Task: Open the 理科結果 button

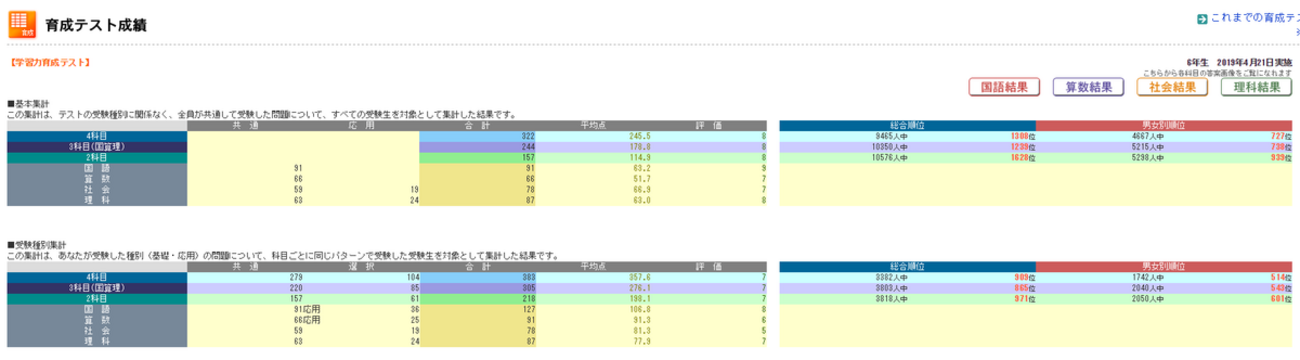Action: point(1257,87)
